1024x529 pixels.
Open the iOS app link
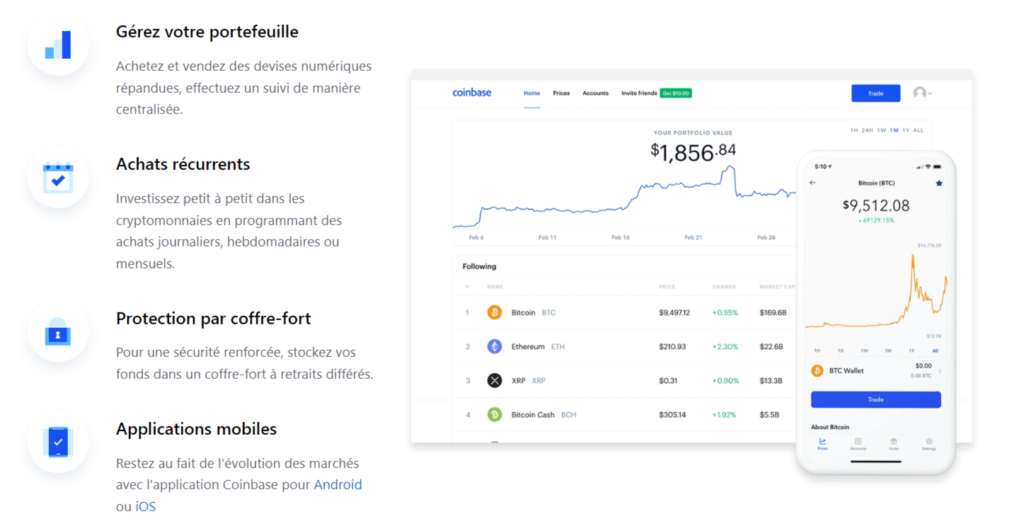coord(146,507)
